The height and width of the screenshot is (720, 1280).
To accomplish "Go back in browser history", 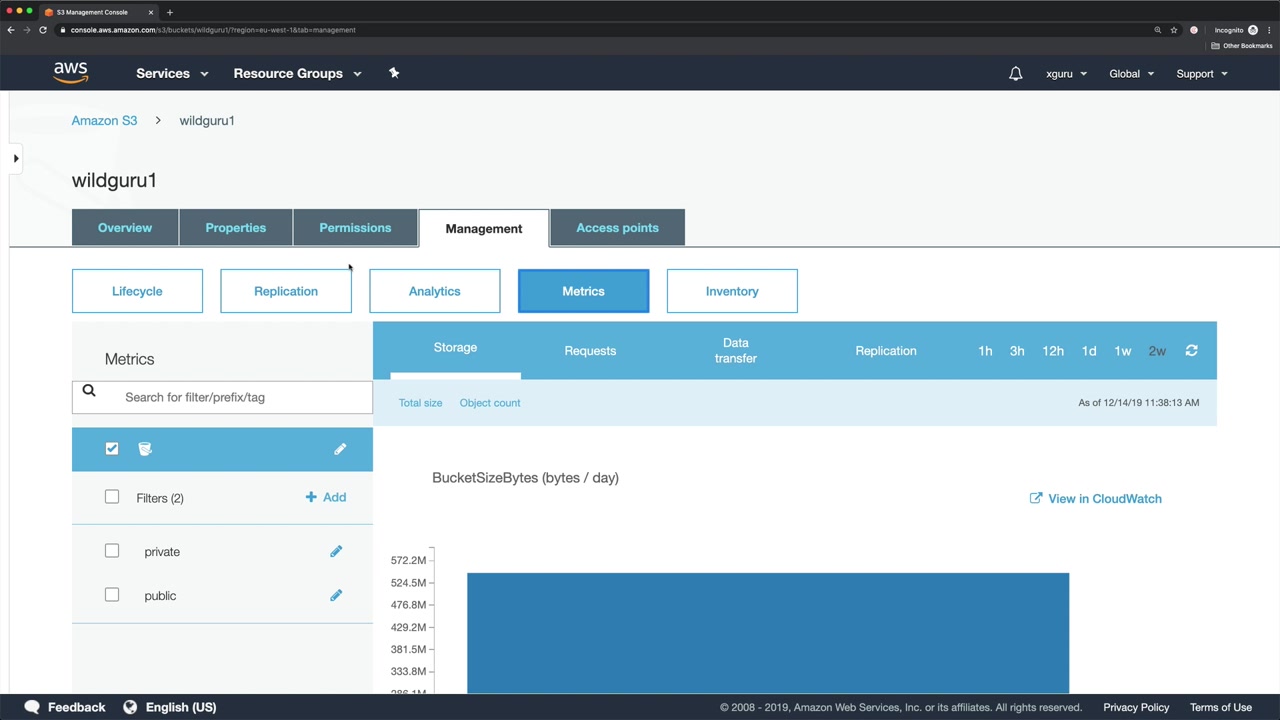I will click(x=10, y=30).
